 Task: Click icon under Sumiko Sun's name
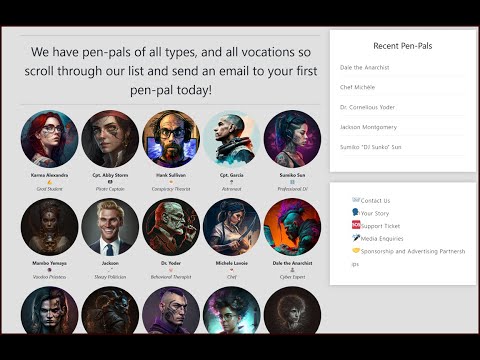pyautogui.click(x=292, y=182)
